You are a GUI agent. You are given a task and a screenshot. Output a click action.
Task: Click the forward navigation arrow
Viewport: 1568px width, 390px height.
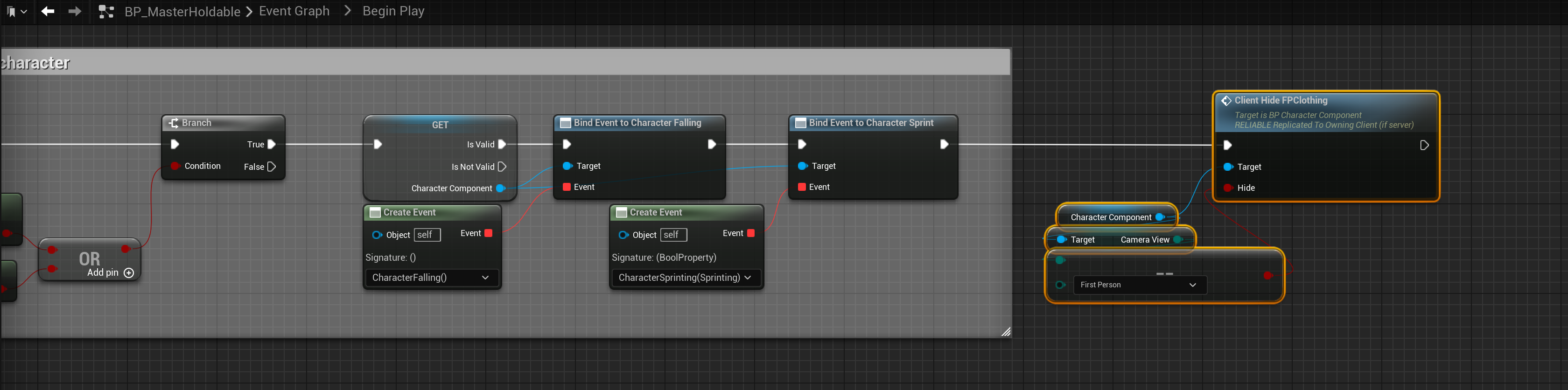point(74,12)
